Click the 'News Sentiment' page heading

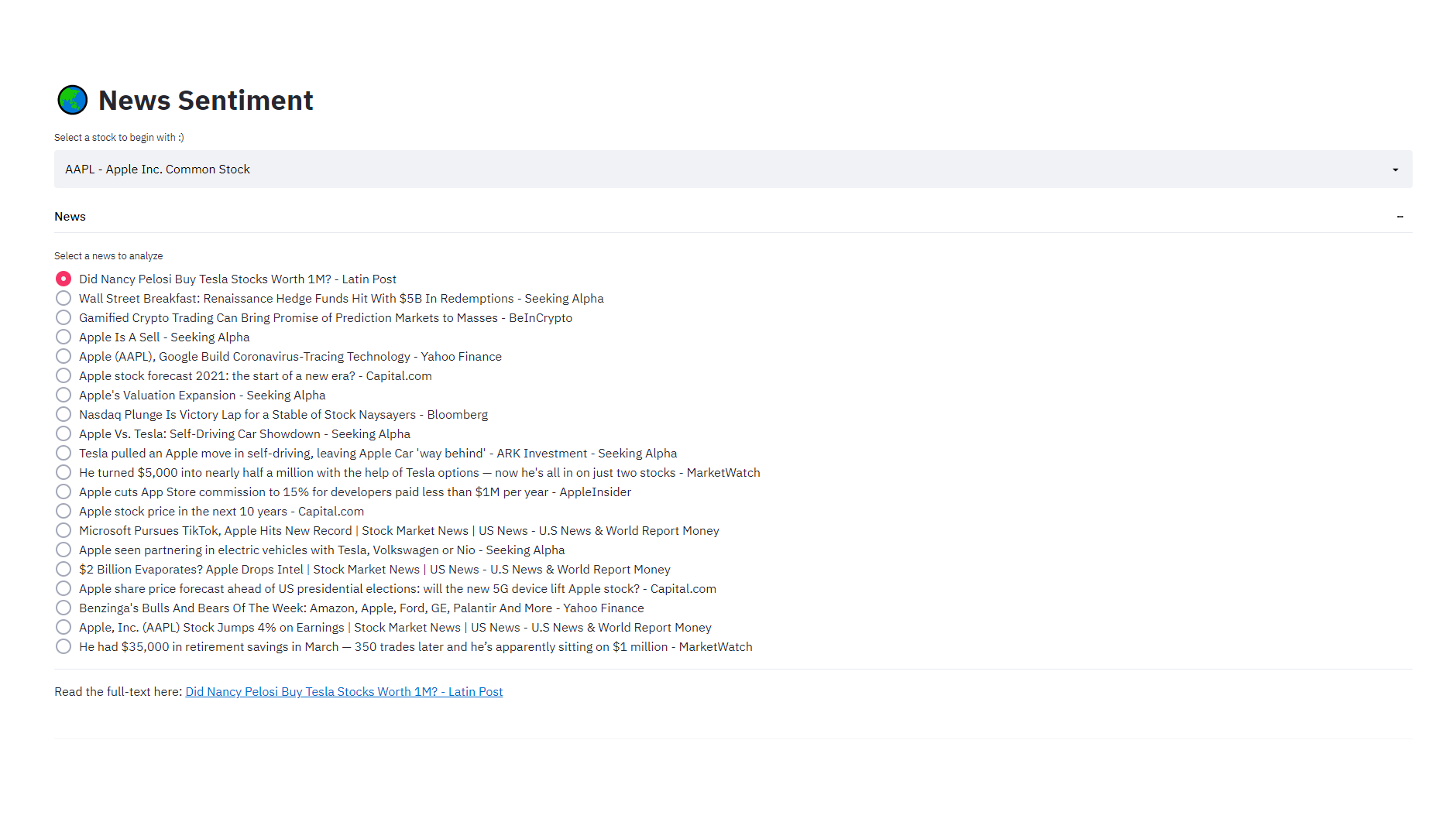click(206, 101)
